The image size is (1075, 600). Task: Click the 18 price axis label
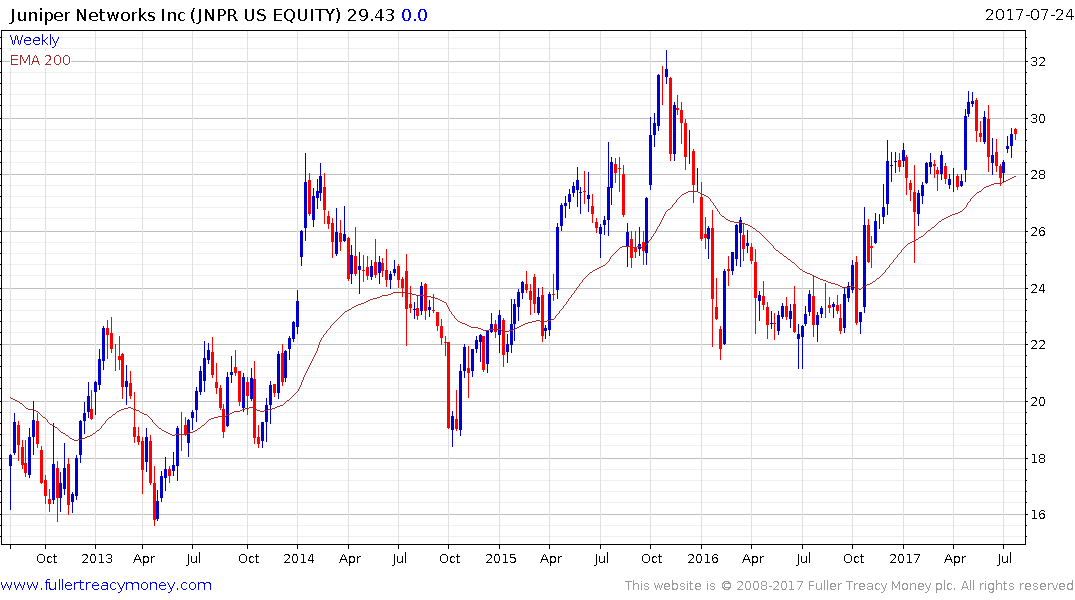coord(1038,459)
